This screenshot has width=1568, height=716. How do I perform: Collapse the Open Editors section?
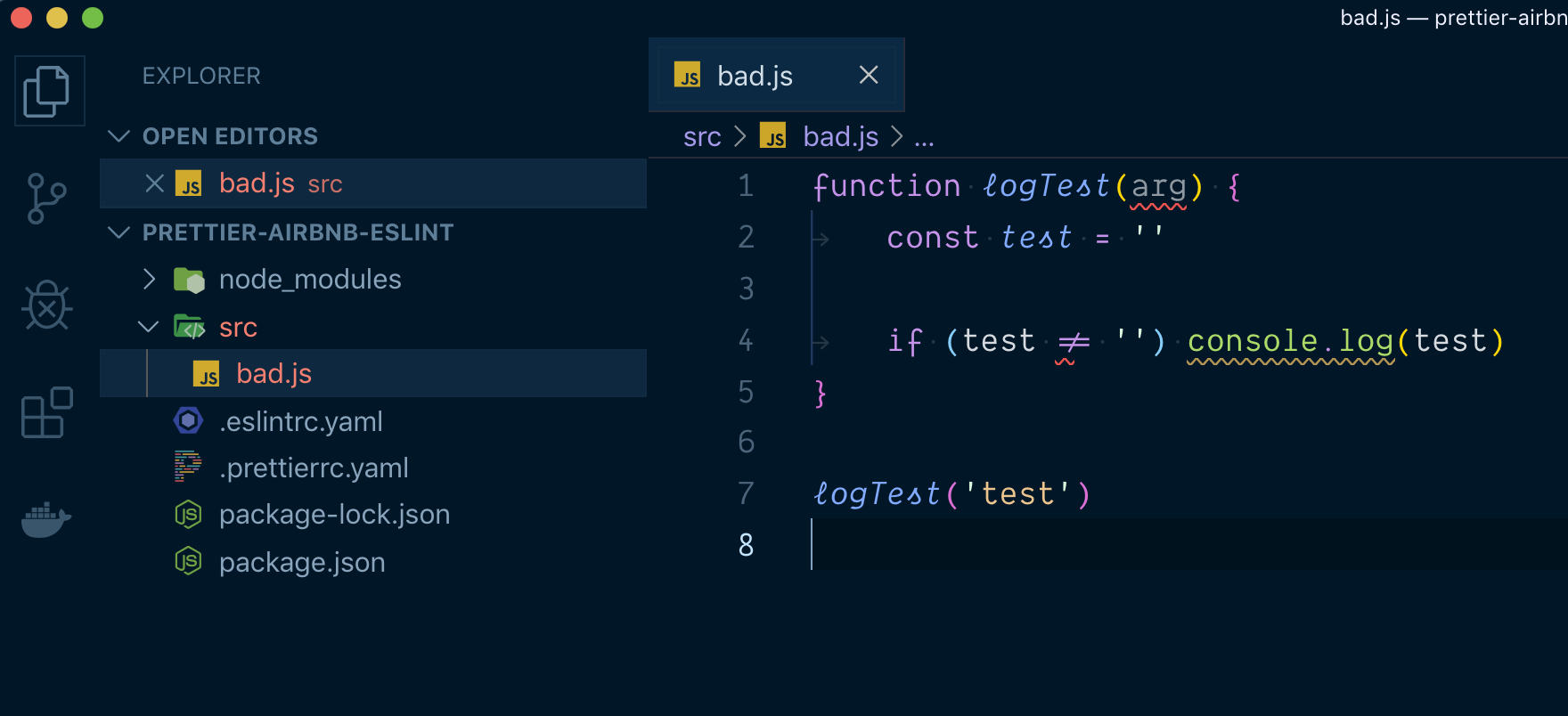118,135
